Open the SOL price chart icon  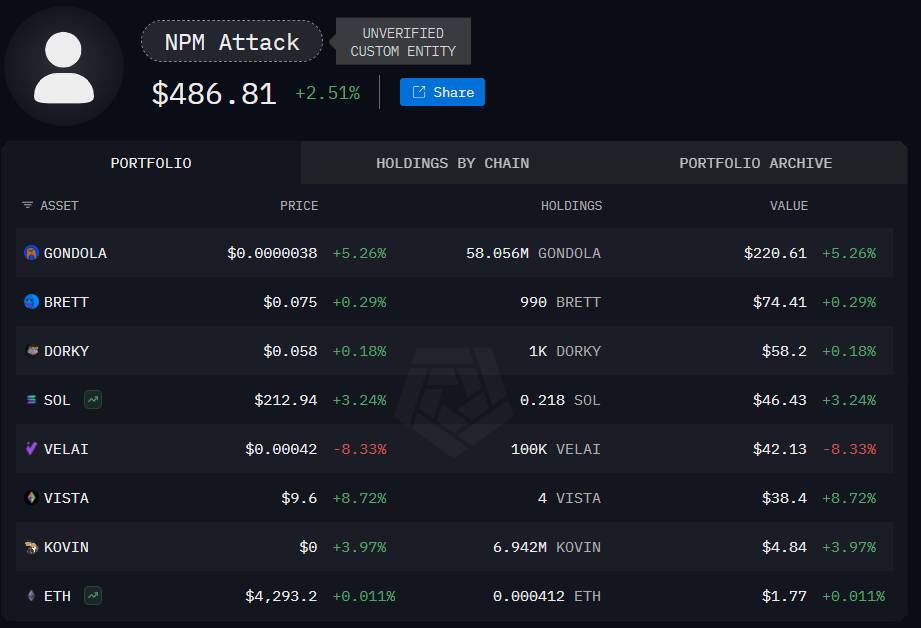tap(93, 400)
